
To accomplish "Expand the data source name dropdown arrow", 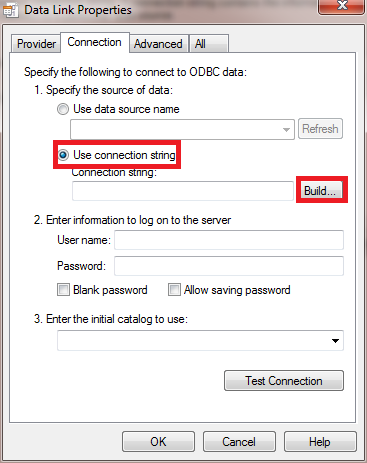I will coord(286,129).
